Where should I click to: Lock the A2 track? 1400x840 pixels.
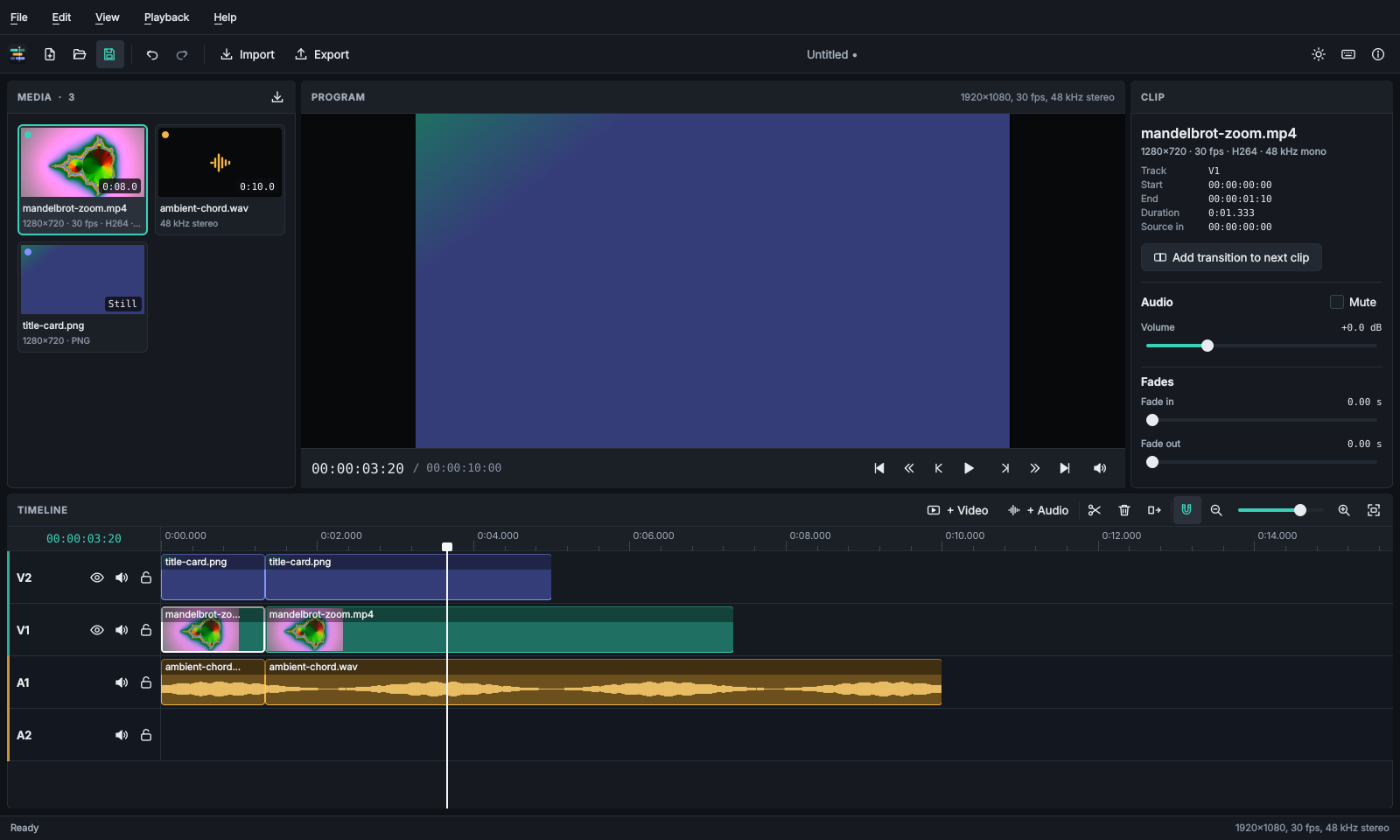click(x=146, y=735)
